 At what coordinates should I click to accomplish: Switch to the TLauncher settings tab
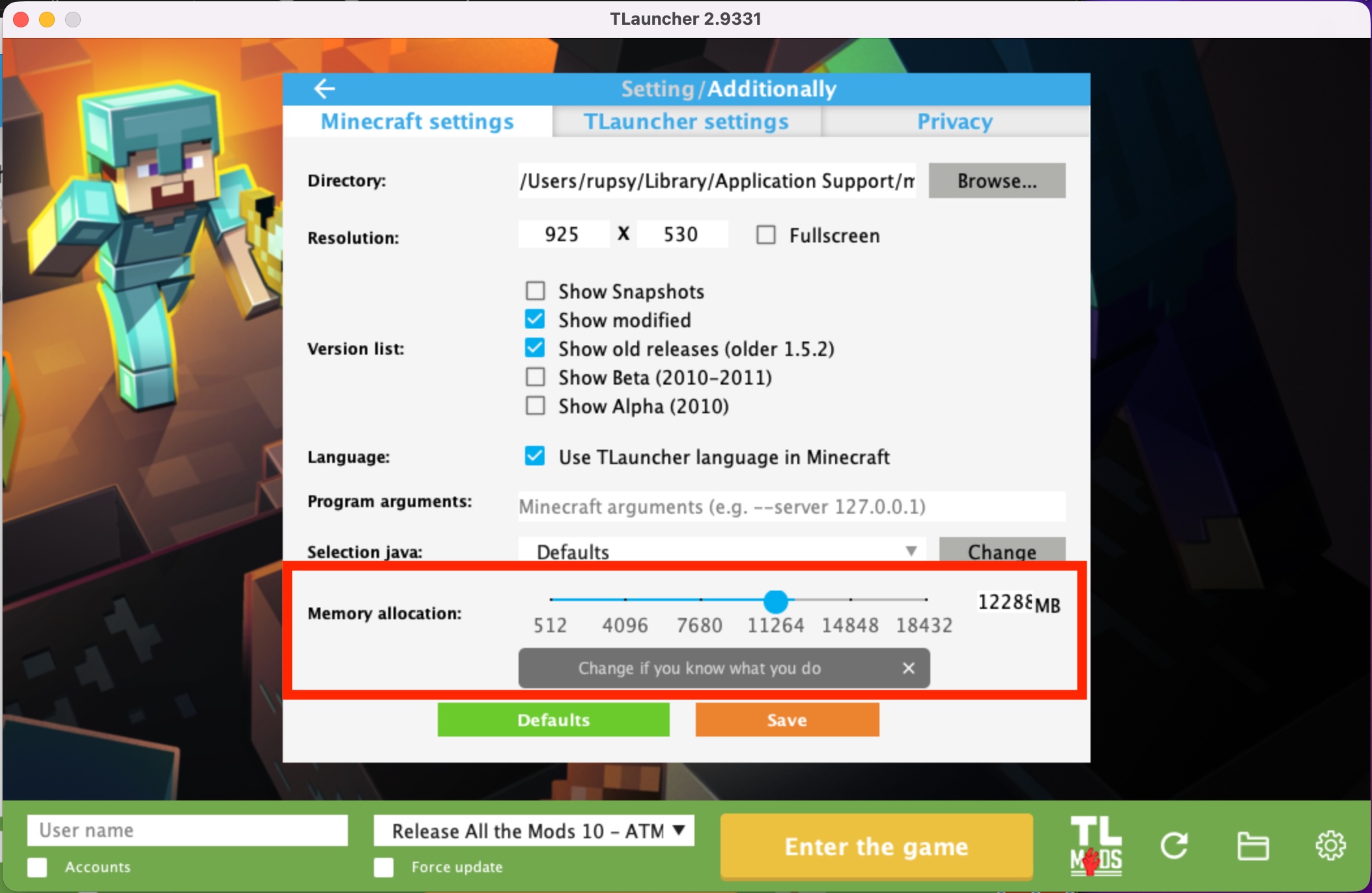click(687, 121)
